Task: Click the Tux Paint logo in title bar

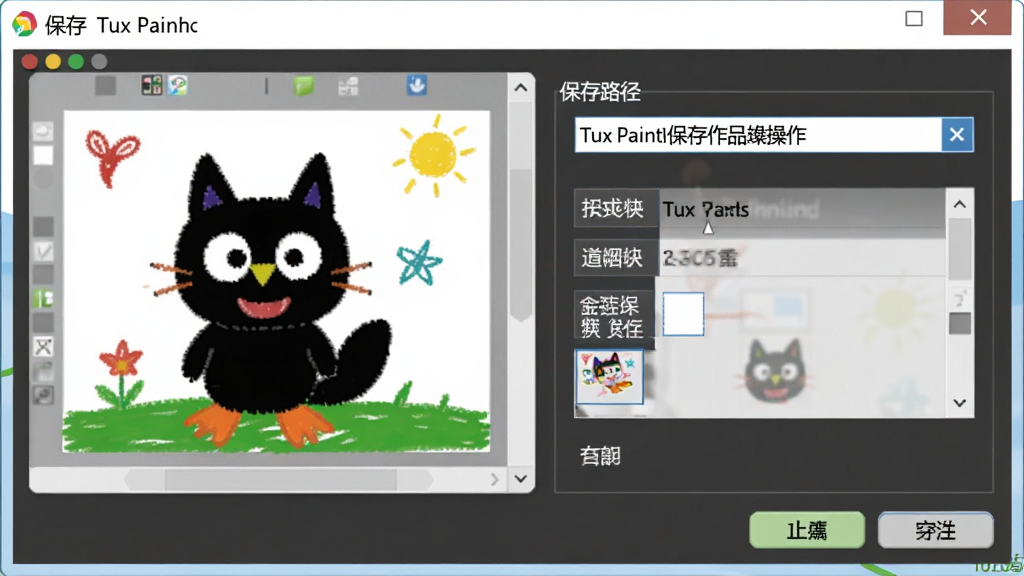Action: (x=24, y=24)
